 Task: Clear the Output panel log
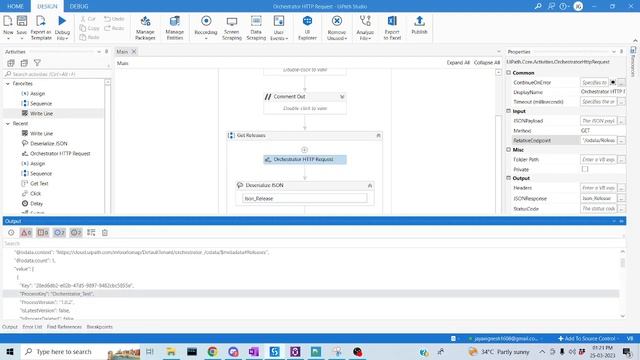tap(105, 233)
